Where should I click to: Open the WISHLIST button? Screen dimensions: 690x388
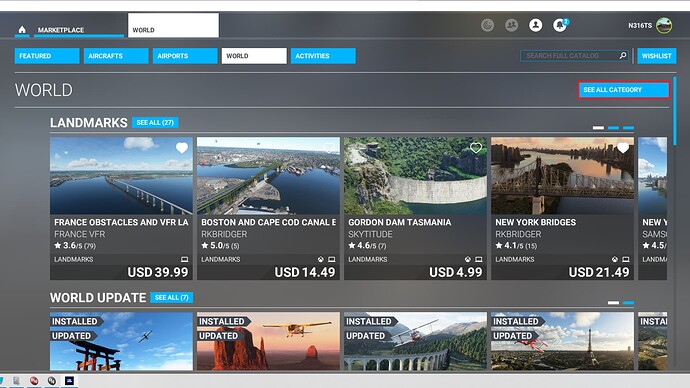657,56
